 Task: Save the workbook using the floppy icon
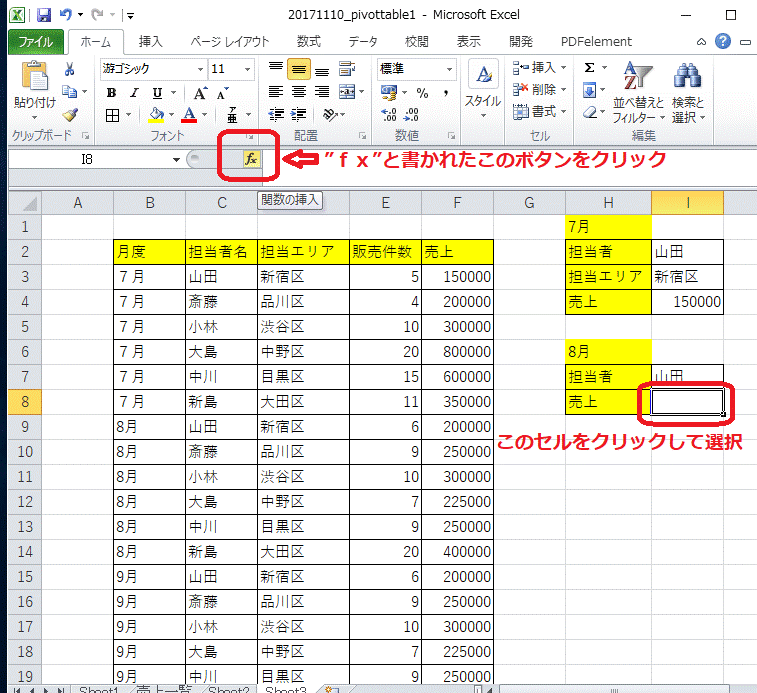coord(43,16)
